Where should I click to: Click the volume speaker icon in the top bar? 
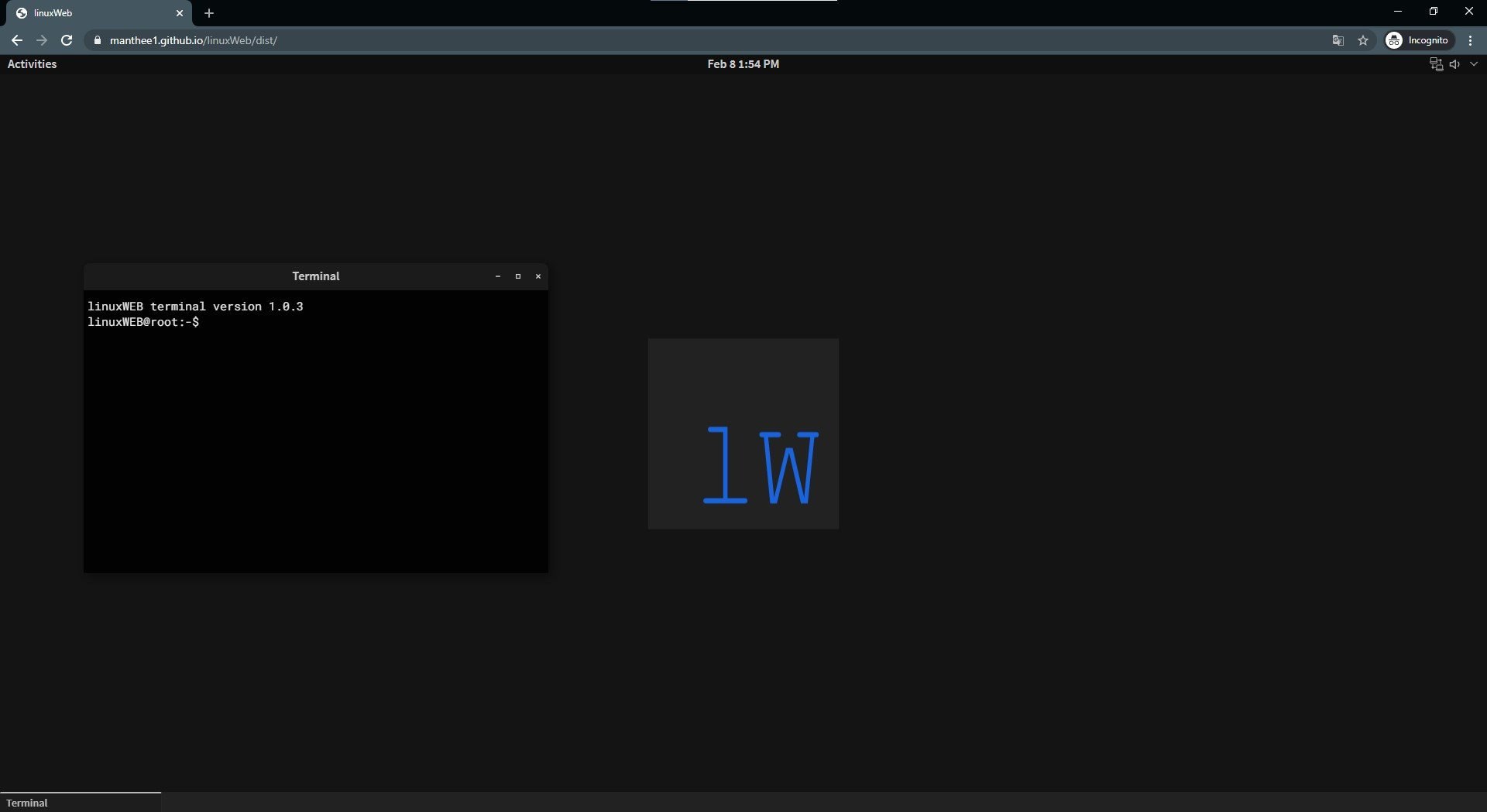[1454, 64]
